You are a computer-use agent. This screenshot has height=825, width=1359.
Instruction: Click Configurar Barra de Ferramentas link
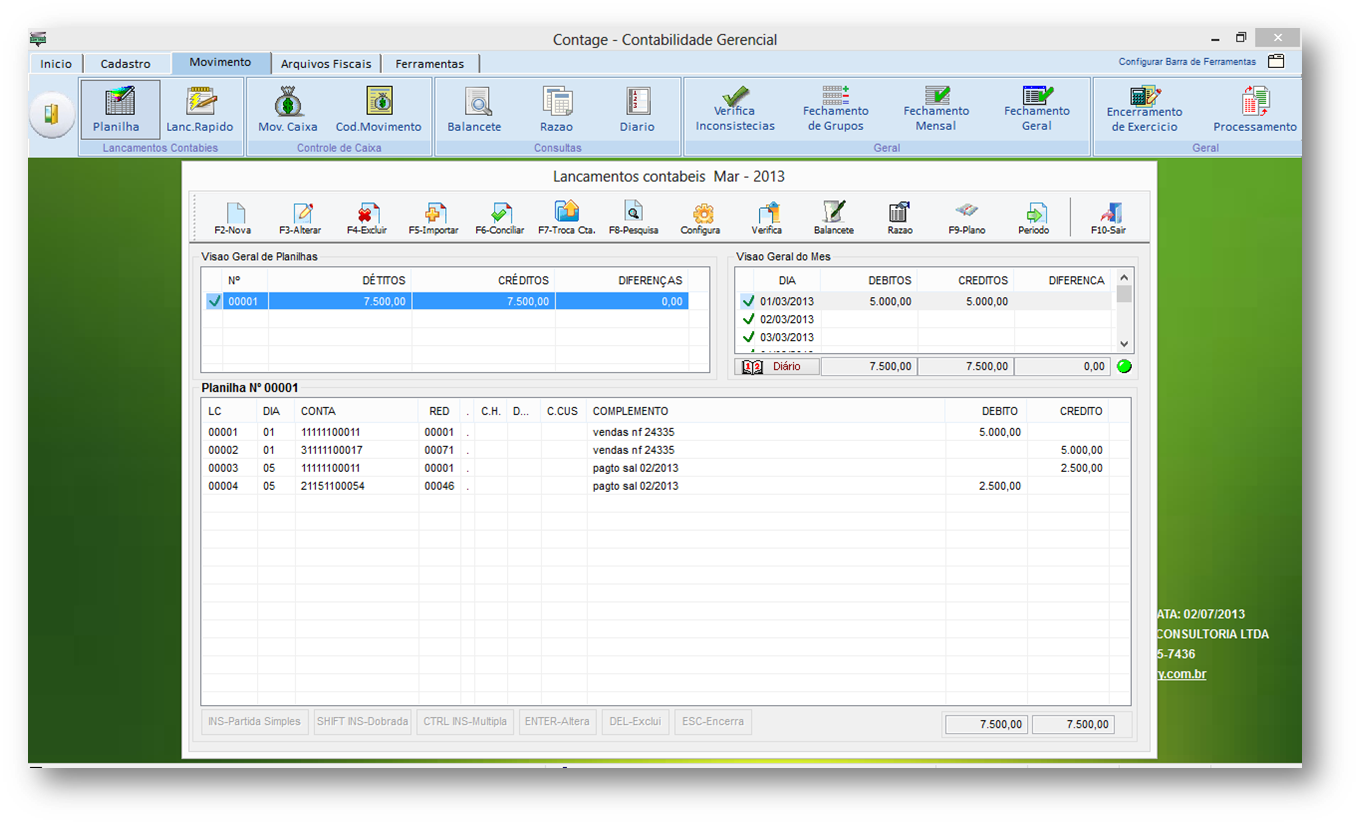1187,62
